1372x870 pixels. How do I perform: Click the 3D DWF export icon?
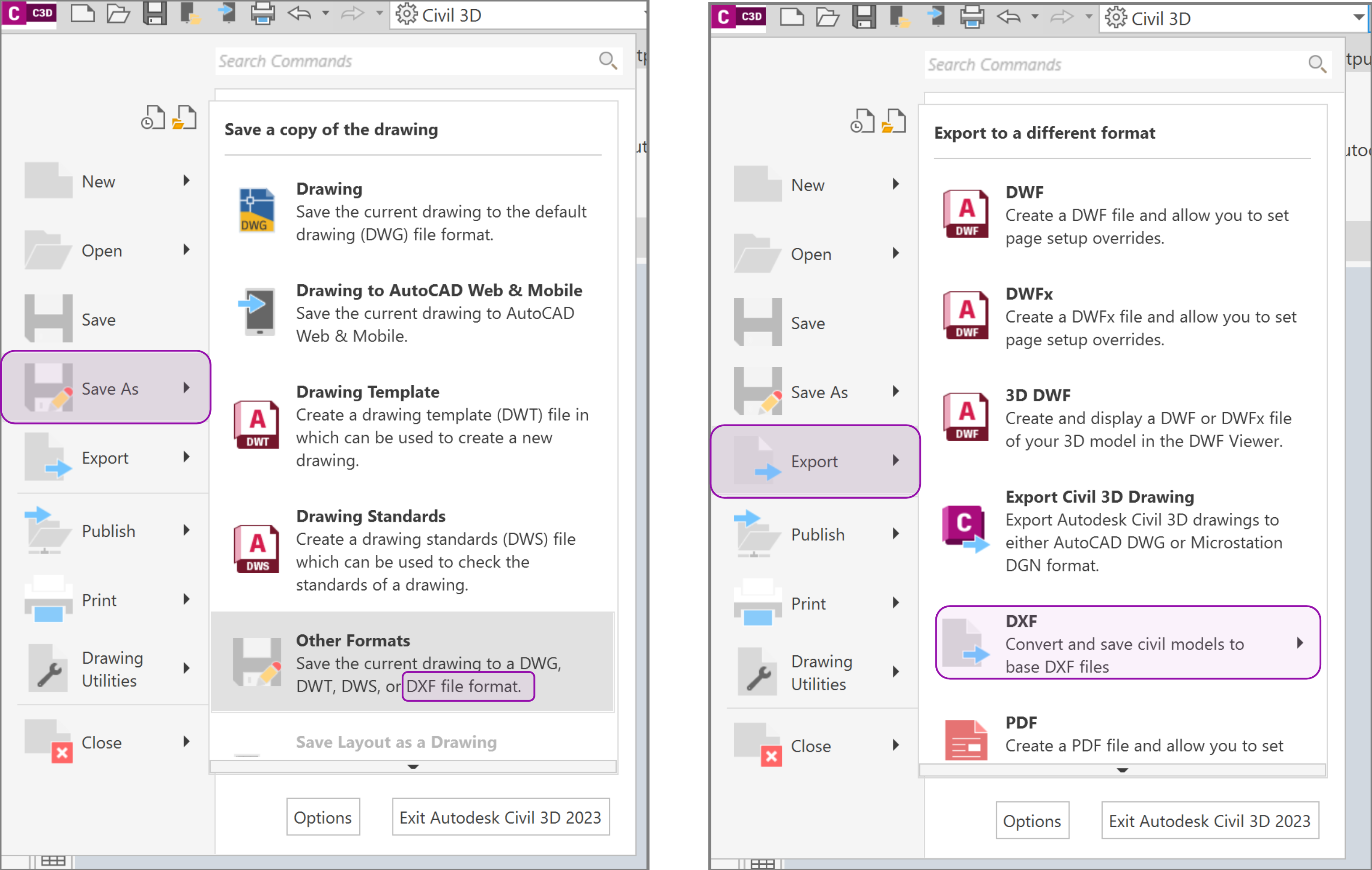(965, 417)
